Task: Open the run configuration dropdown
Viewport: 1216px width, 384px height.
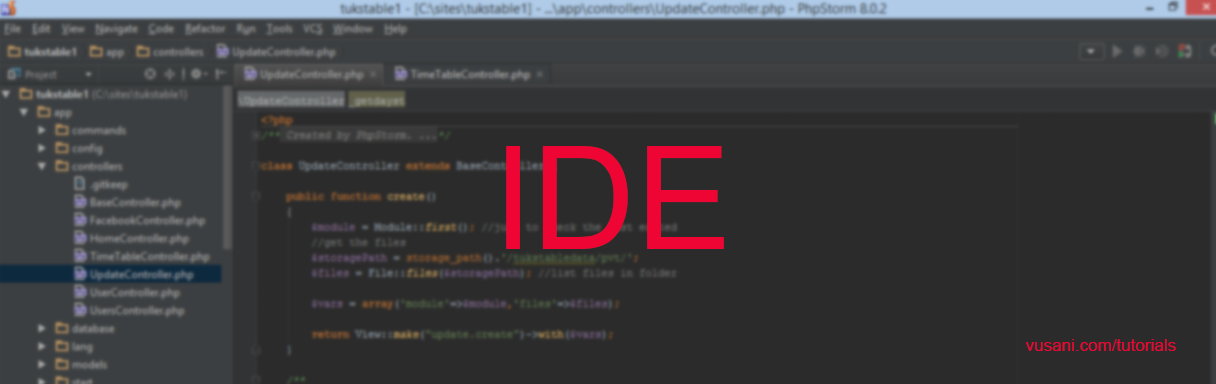Action: [1091, 51]
